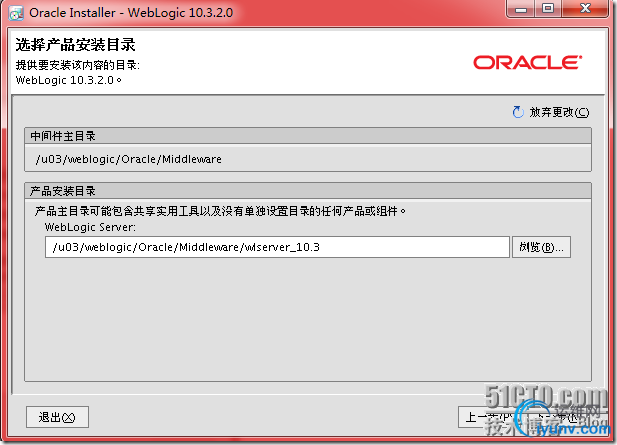Close the Oracle Installer window

tap(585, 9)
